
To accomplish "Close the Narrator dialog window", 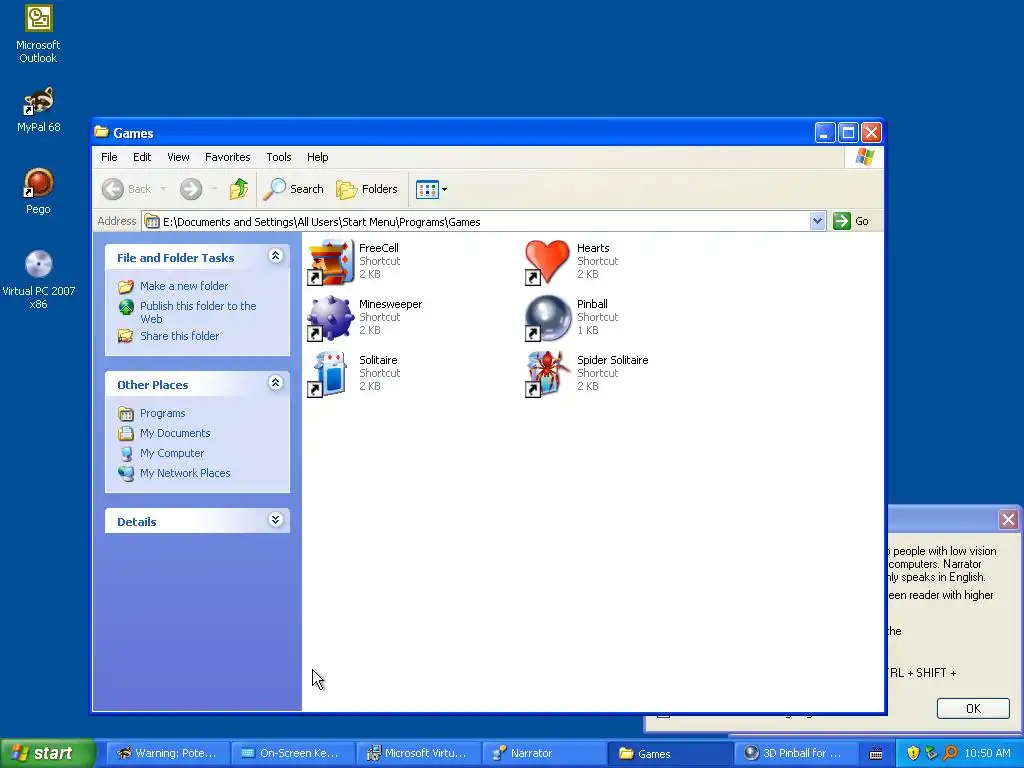I will point(1008,520).
